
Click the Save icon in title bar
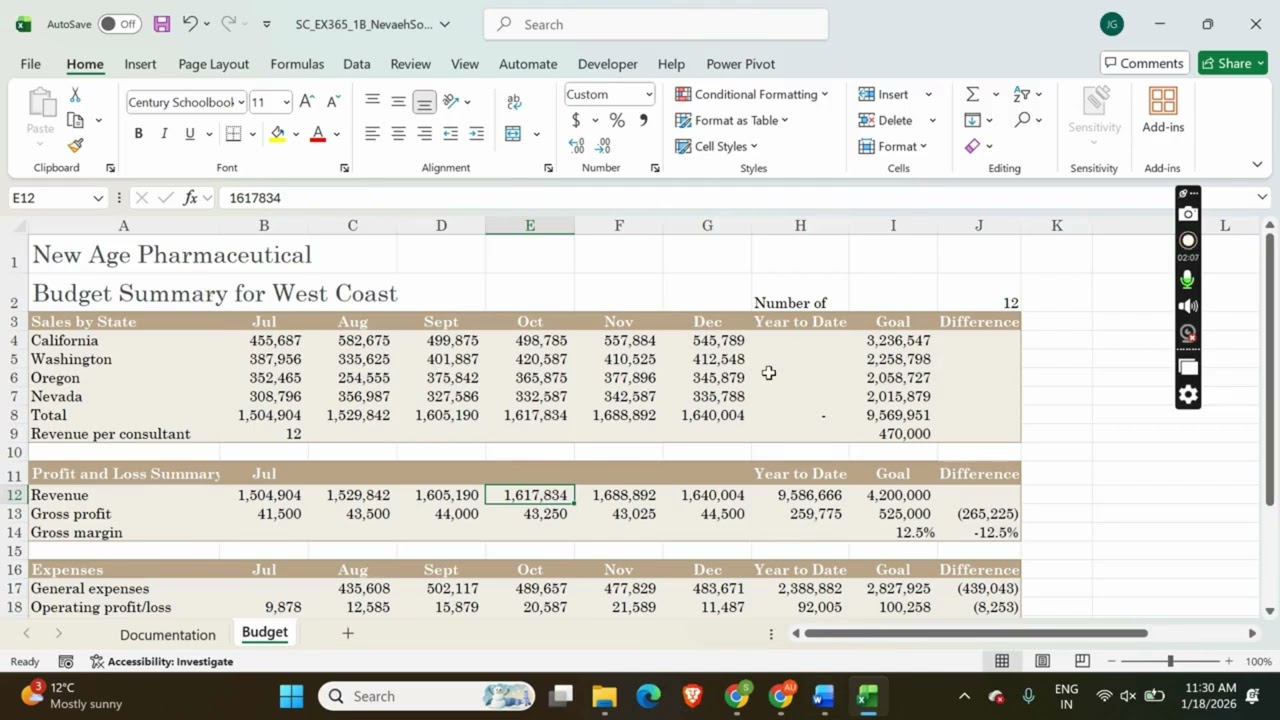(x=161, y=24)
